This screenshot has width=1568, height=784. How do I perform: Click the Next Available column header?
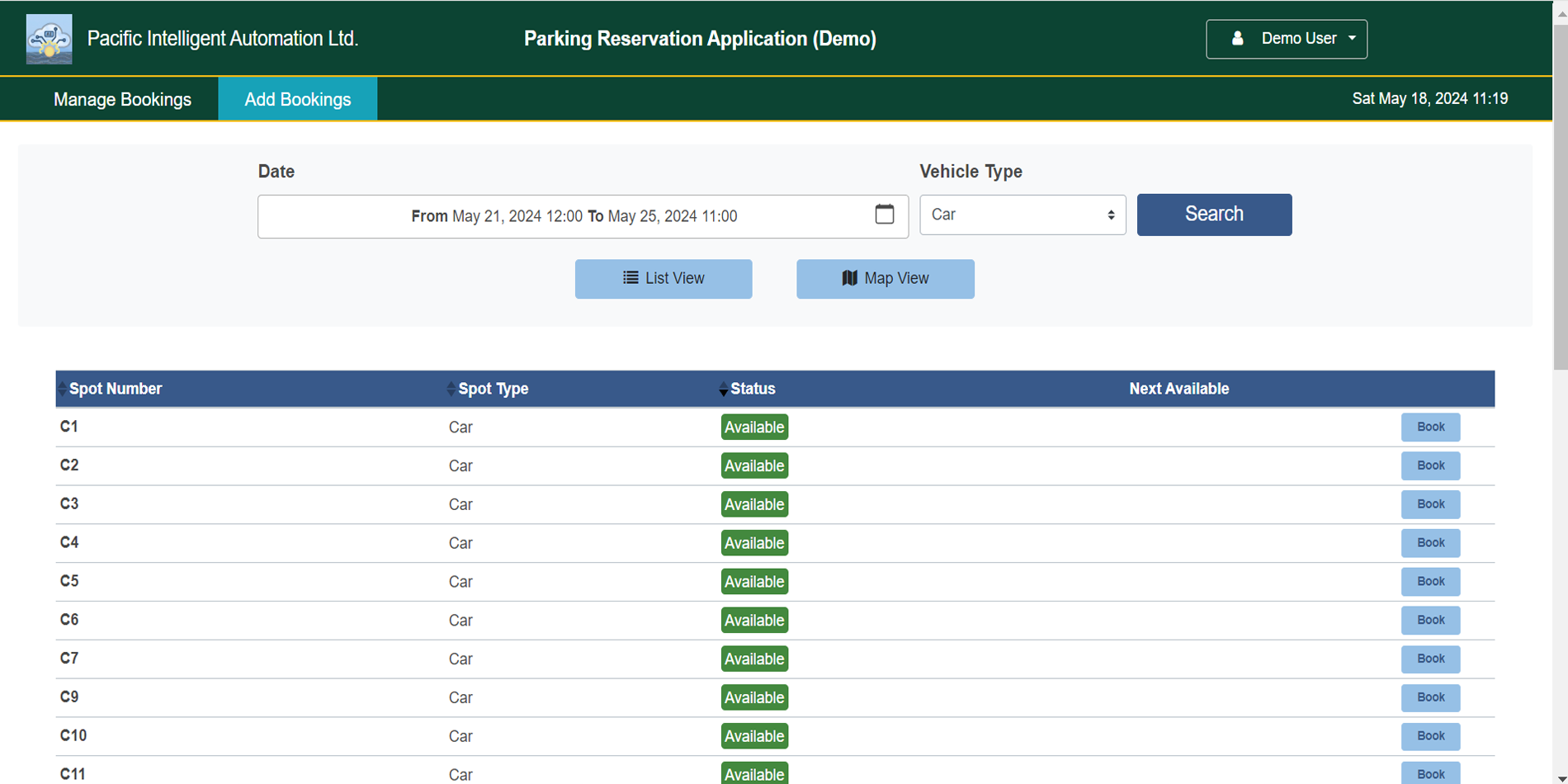point(1178,389)
